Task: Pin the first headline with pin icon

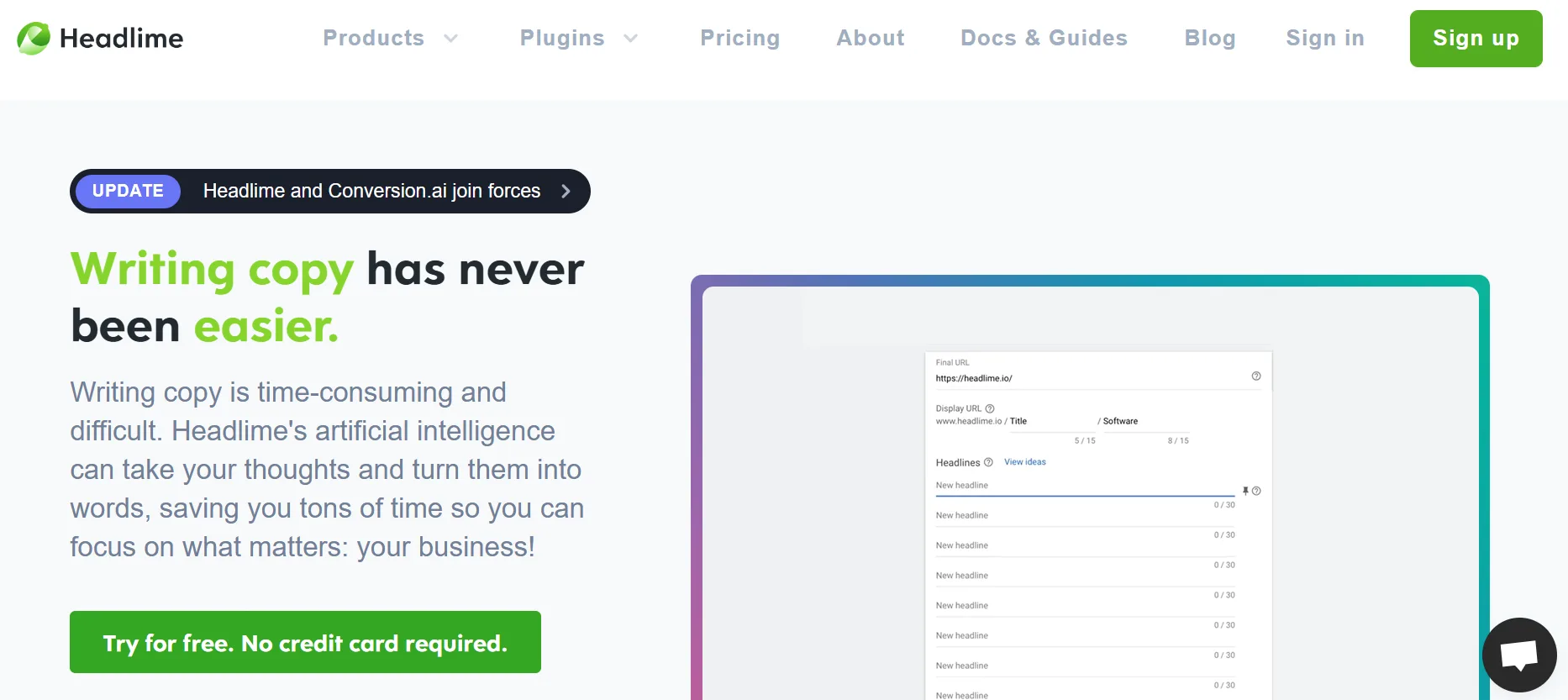Action: pyautogui.click(x=1245, y=491)
